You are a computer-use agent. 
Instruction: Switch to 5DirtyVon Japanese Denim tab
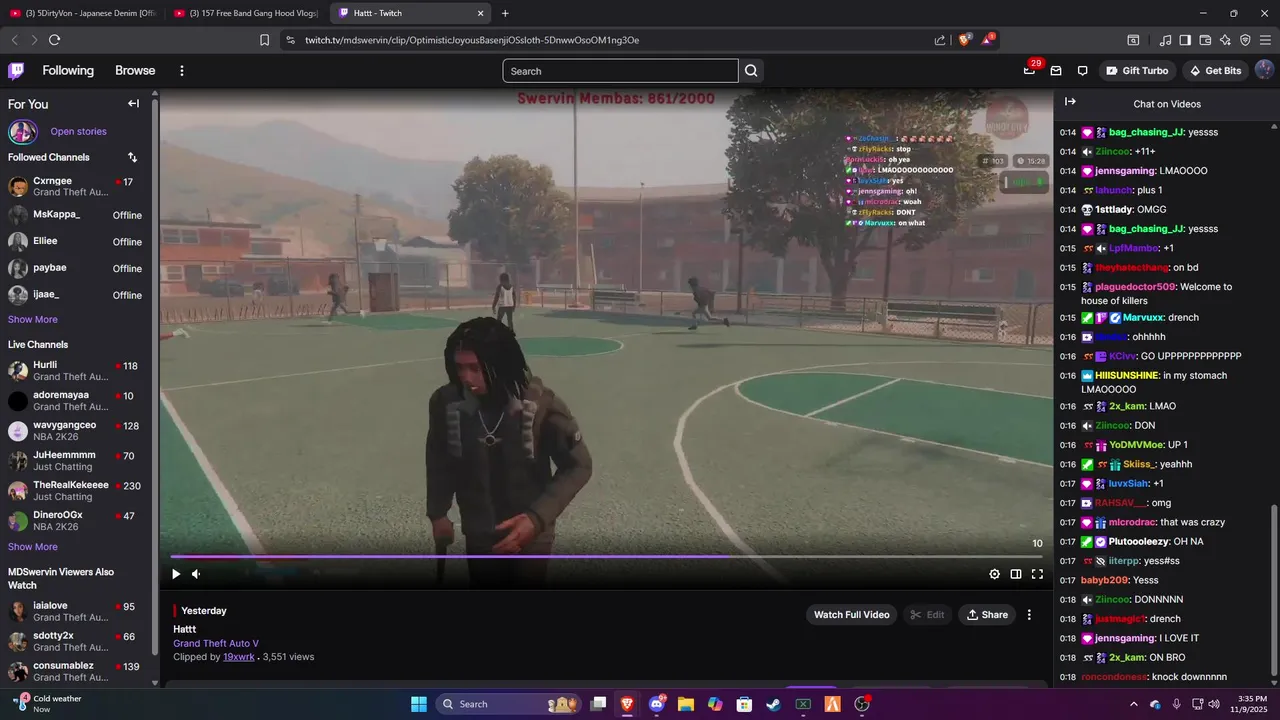click(x=83, y=13)
